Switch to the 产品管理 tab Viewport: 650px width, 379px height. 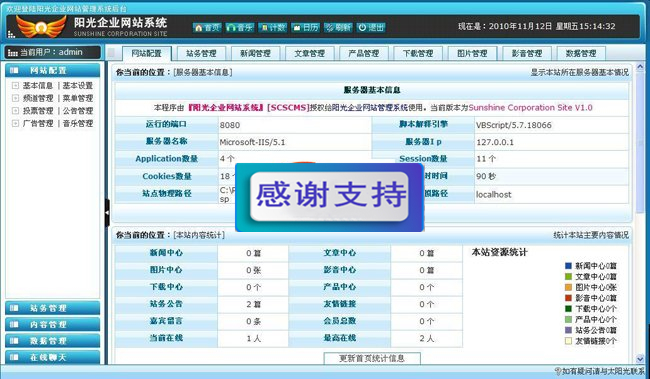(x=364, y=53)
